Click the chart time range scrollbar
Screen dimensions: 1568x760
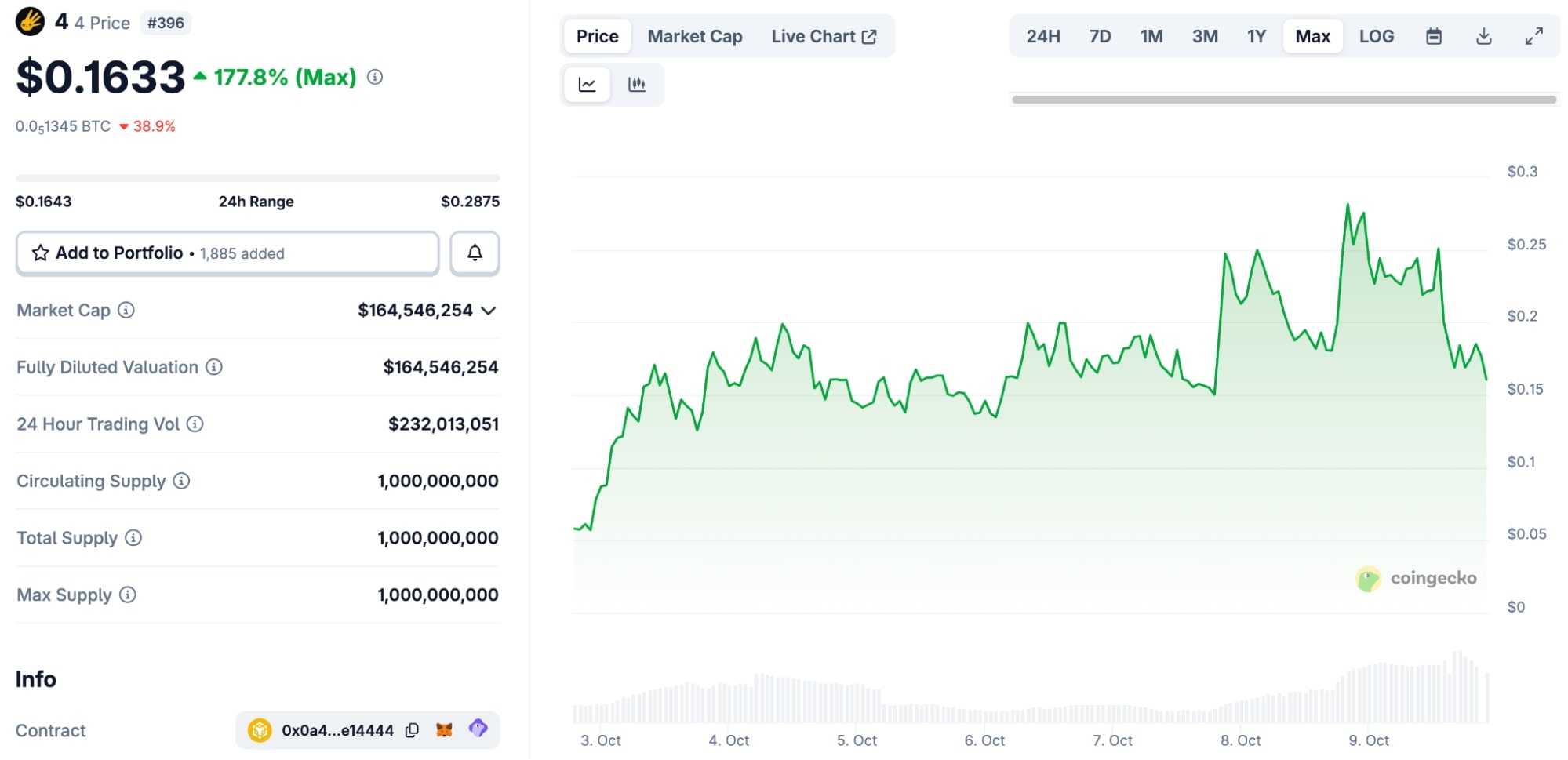(1283, 100)
